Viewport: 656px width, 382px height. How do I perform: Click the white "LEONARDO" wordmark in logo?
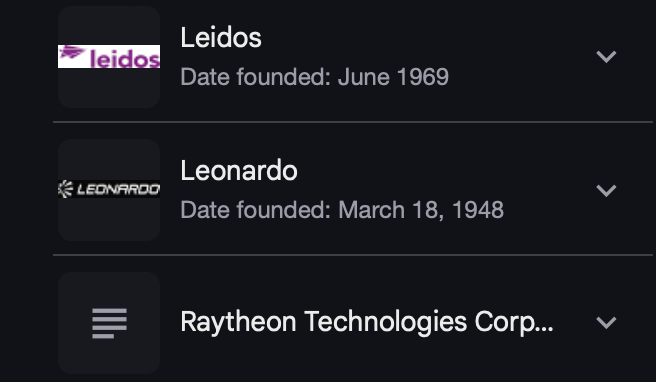118,190
